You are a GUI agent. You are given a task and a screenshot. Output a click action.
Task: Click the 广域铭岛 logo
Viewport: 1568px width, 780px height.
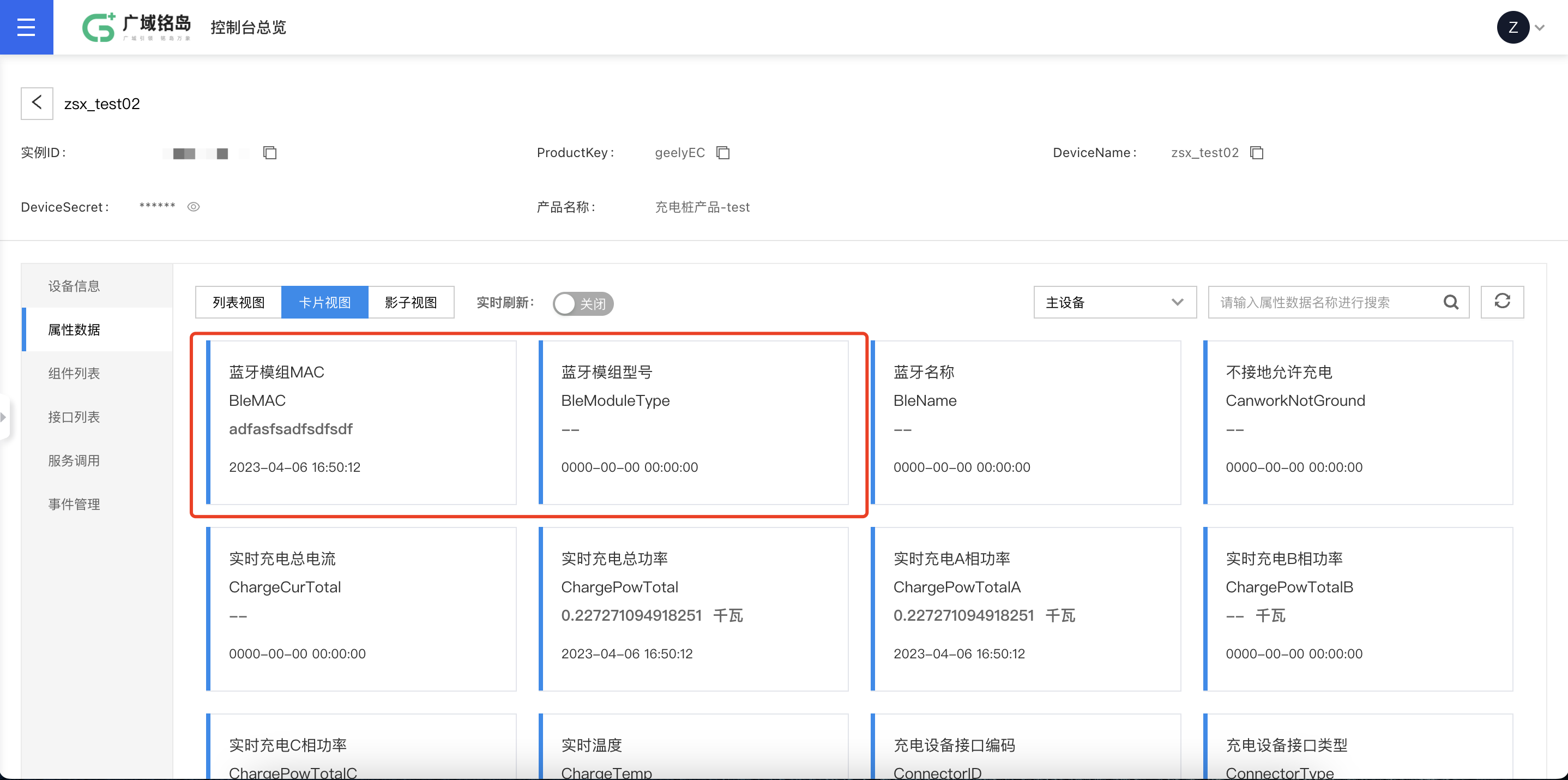coord(136,27)
